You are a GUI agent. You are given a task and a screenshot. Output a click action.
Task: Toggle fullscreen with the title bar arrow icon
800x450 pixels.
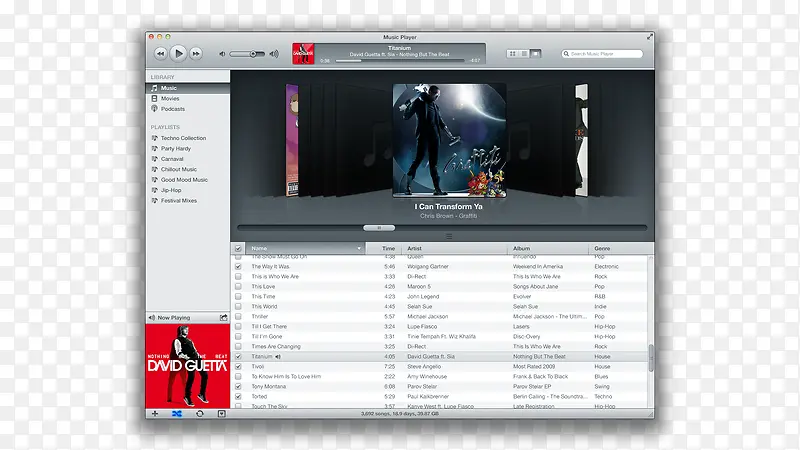coord(649,37)
